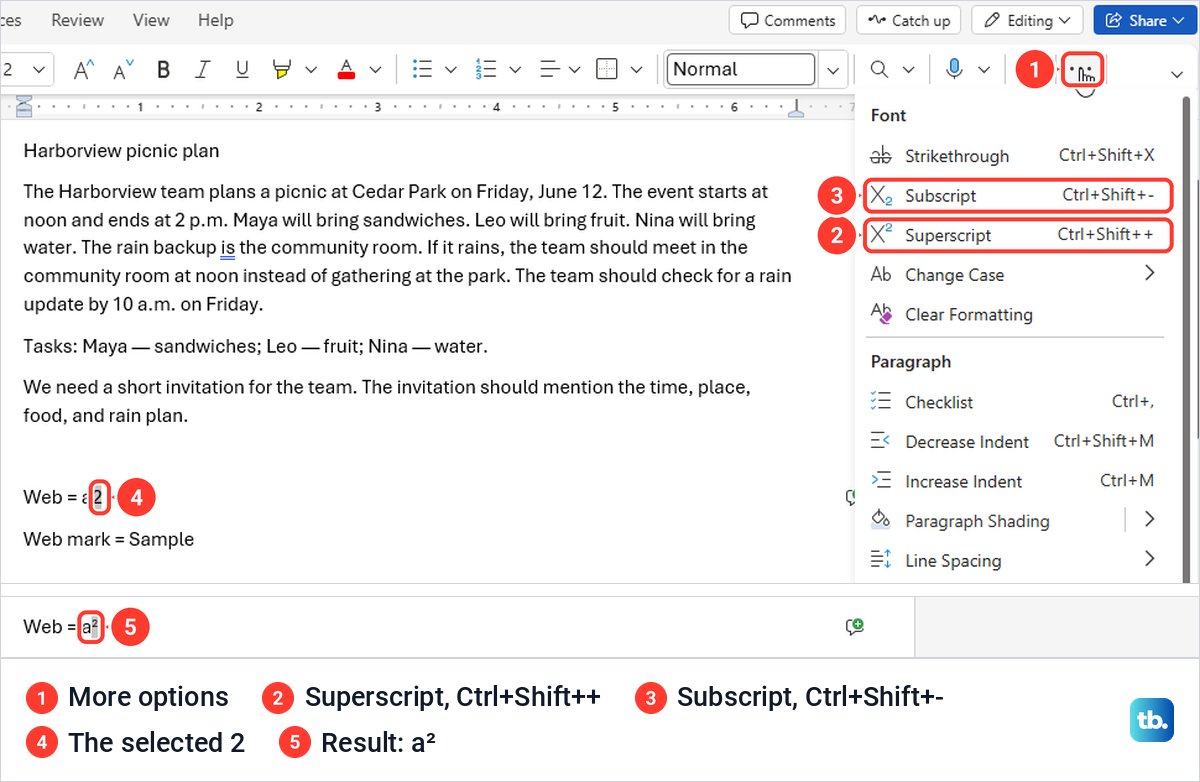This screenshot has height=782, width=1200.
Task: Open the Review tab
Action: click(x=78, y=20)
